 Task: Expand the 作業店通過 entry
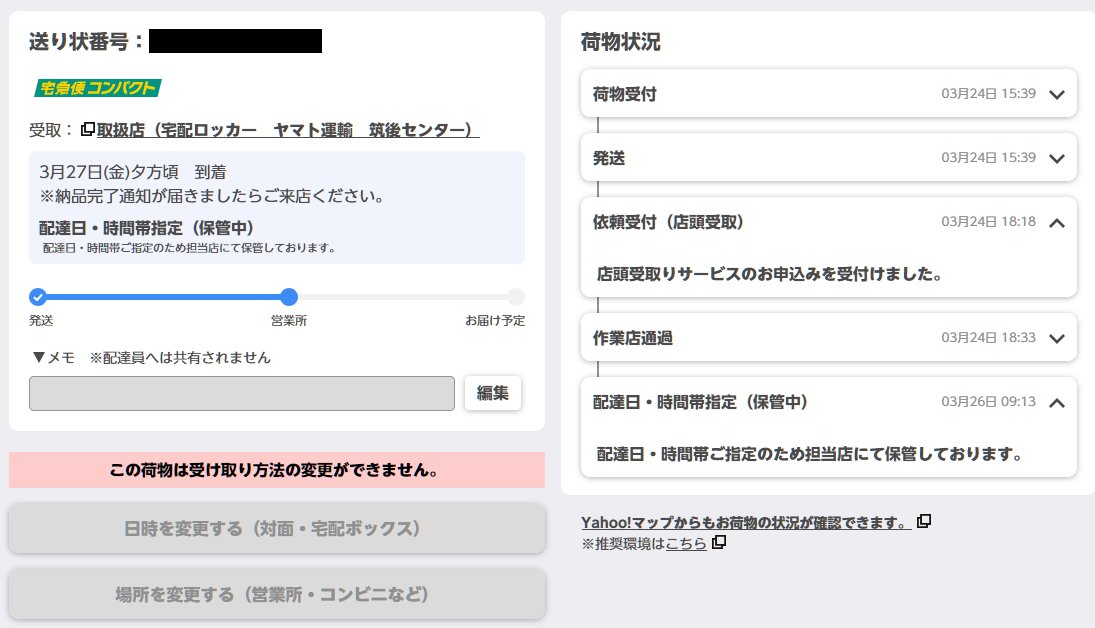[1056, 338]
